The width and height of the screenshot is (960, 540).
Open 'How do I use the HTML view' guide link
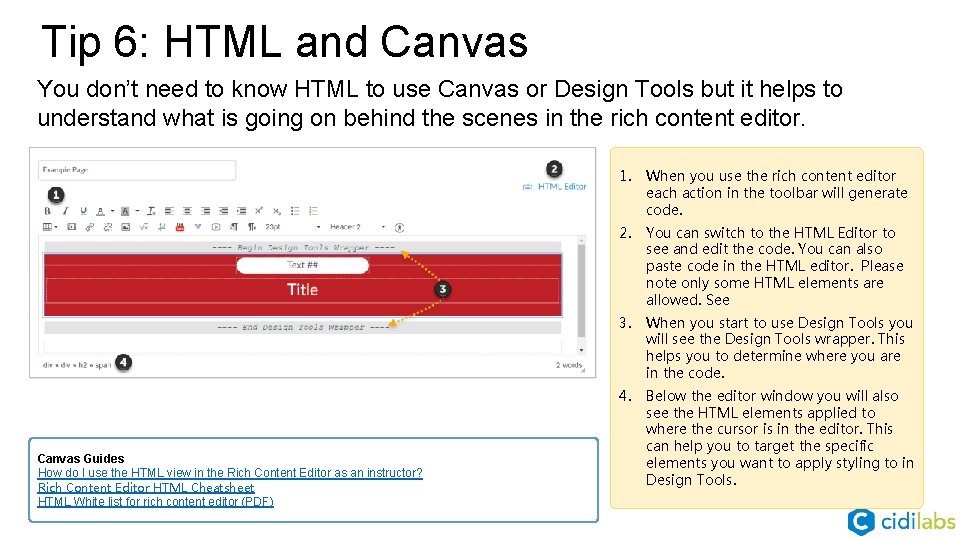[x=230, y=473]
